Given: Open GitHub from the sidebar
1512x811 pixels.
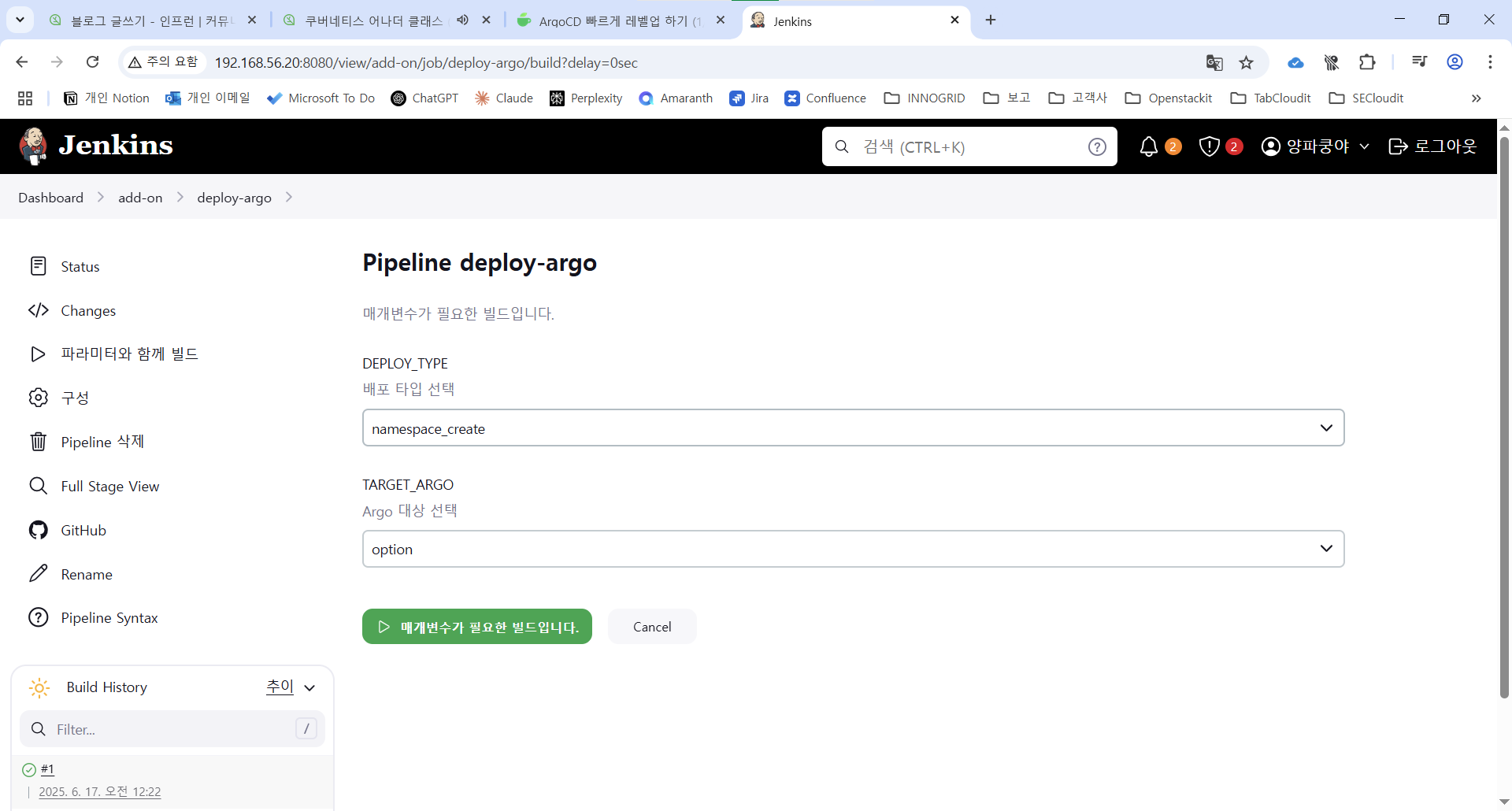Looking at the screenshot, I should [x=83, y=530].
